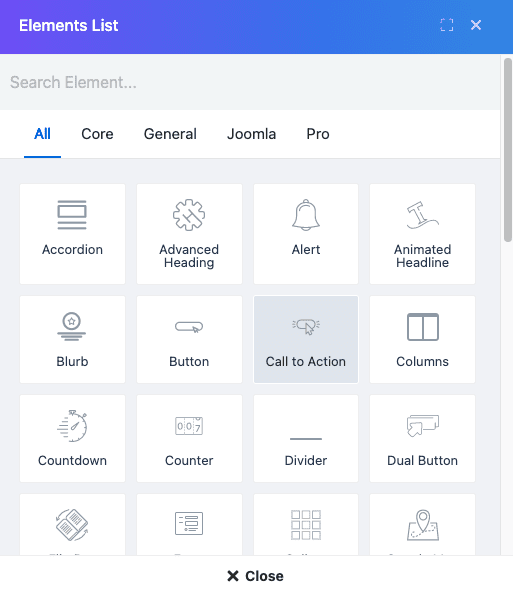Click the Search Element input field

[x=250, y=82]
